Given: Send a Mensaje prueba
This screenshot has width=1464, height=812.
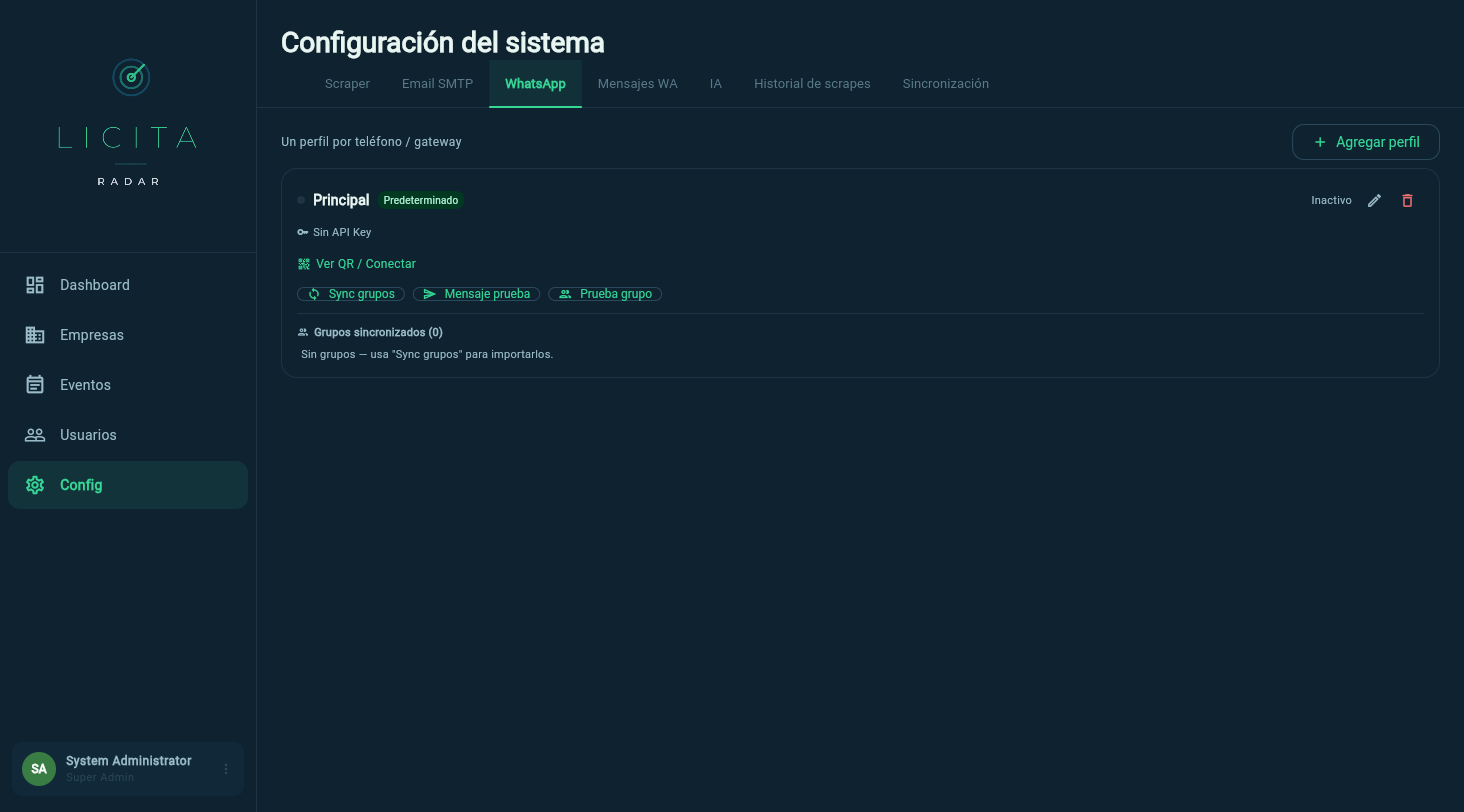Looking at the screenshot, I should click(x=477, y=294).
